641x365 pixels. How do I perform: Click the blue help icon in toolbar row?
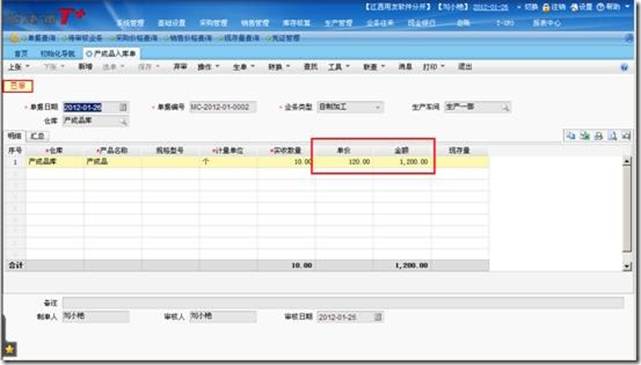point(624,67)
